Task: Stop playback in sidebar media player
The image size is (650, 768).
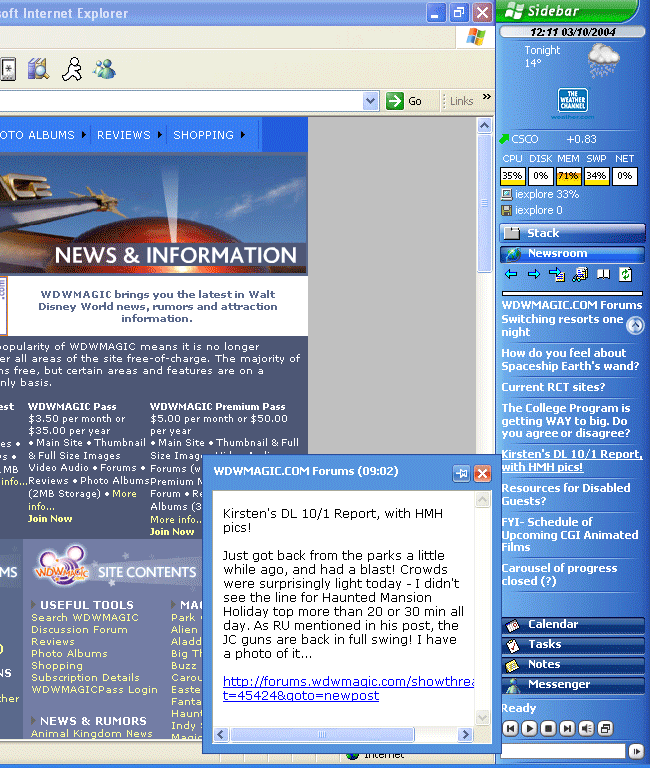Action: tap(548, 728)
